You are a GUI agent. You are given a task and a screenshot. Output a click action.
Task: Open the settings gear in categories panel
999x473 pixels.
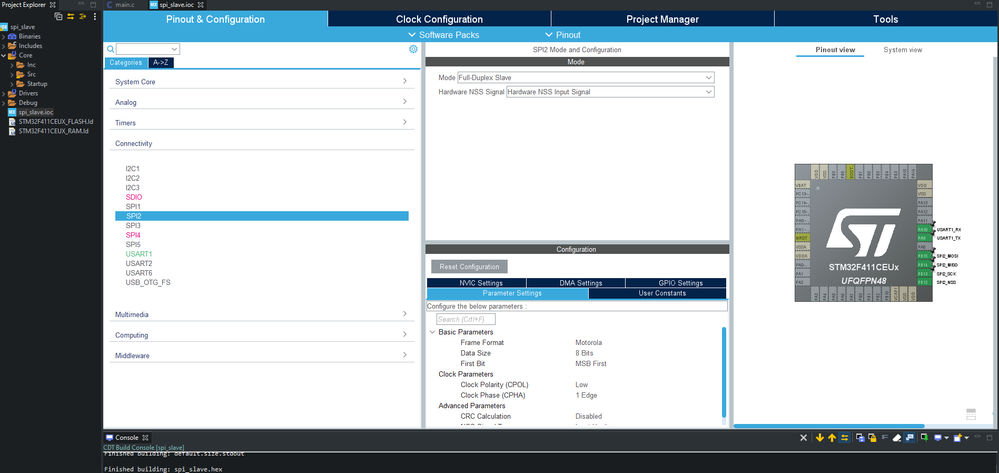(x=413, y=49)
